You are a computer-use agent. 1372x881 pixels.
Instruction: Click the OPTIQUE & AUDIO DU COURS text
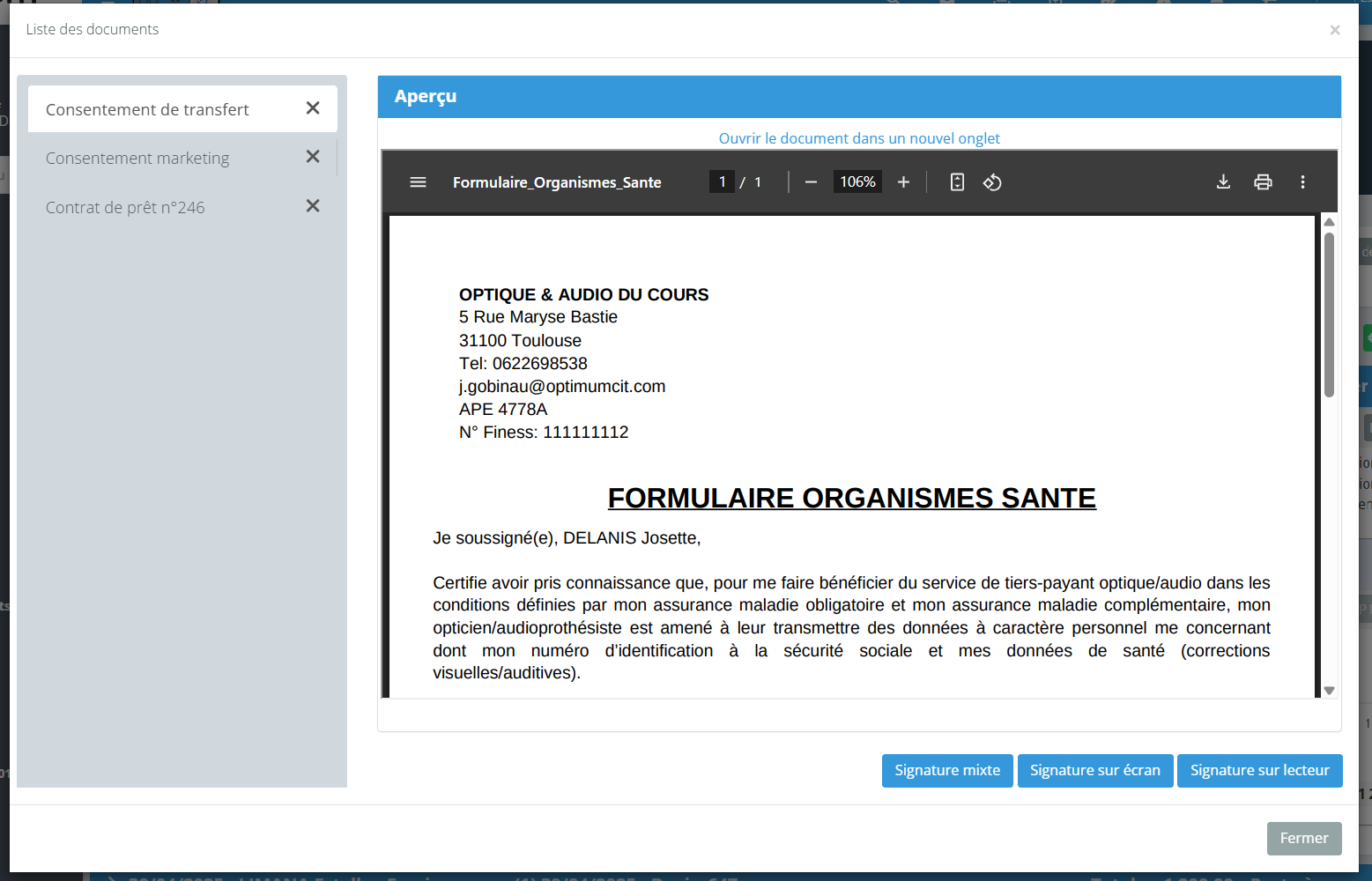pos(583,295)
